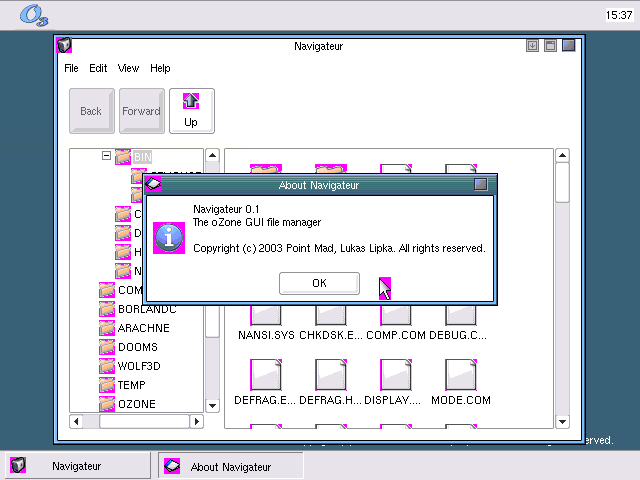The height and width of the screenshot is (480, 640).
Task: Click the file list scroll down arrow
Action: pyautogui.click(x=562, y=422)
